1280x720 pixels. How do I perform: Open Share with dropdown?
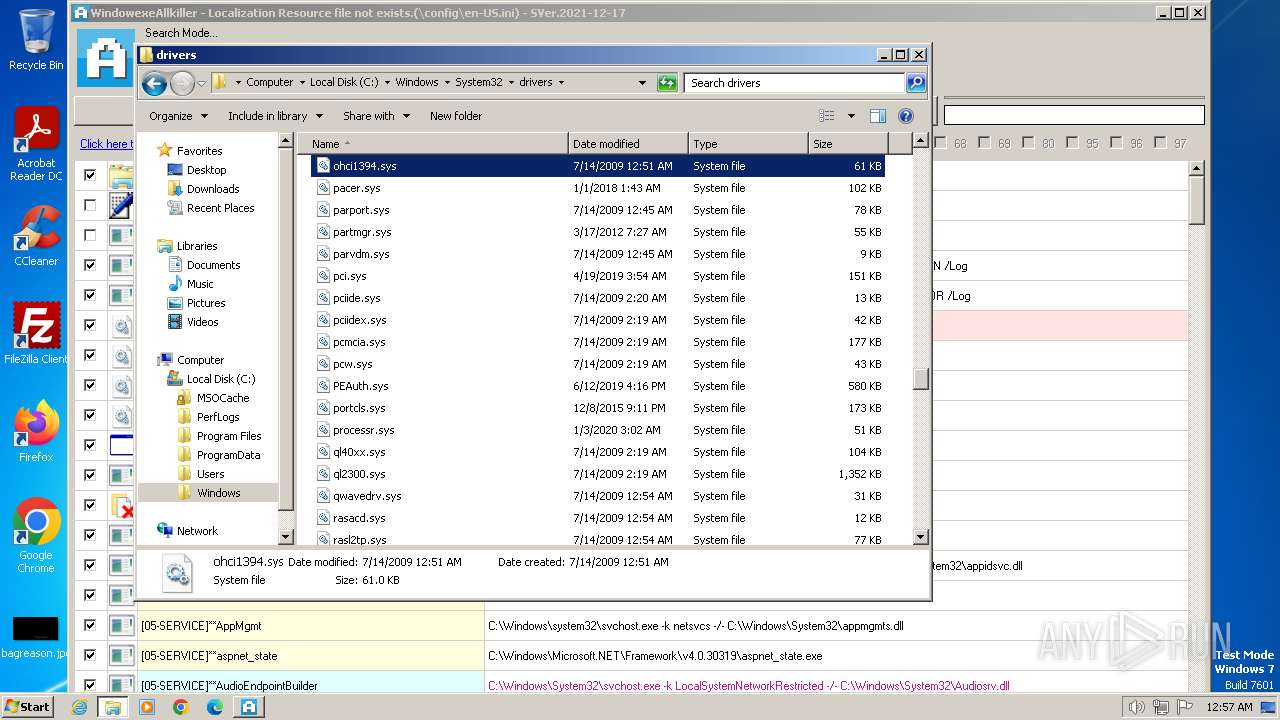click(376, 116)
